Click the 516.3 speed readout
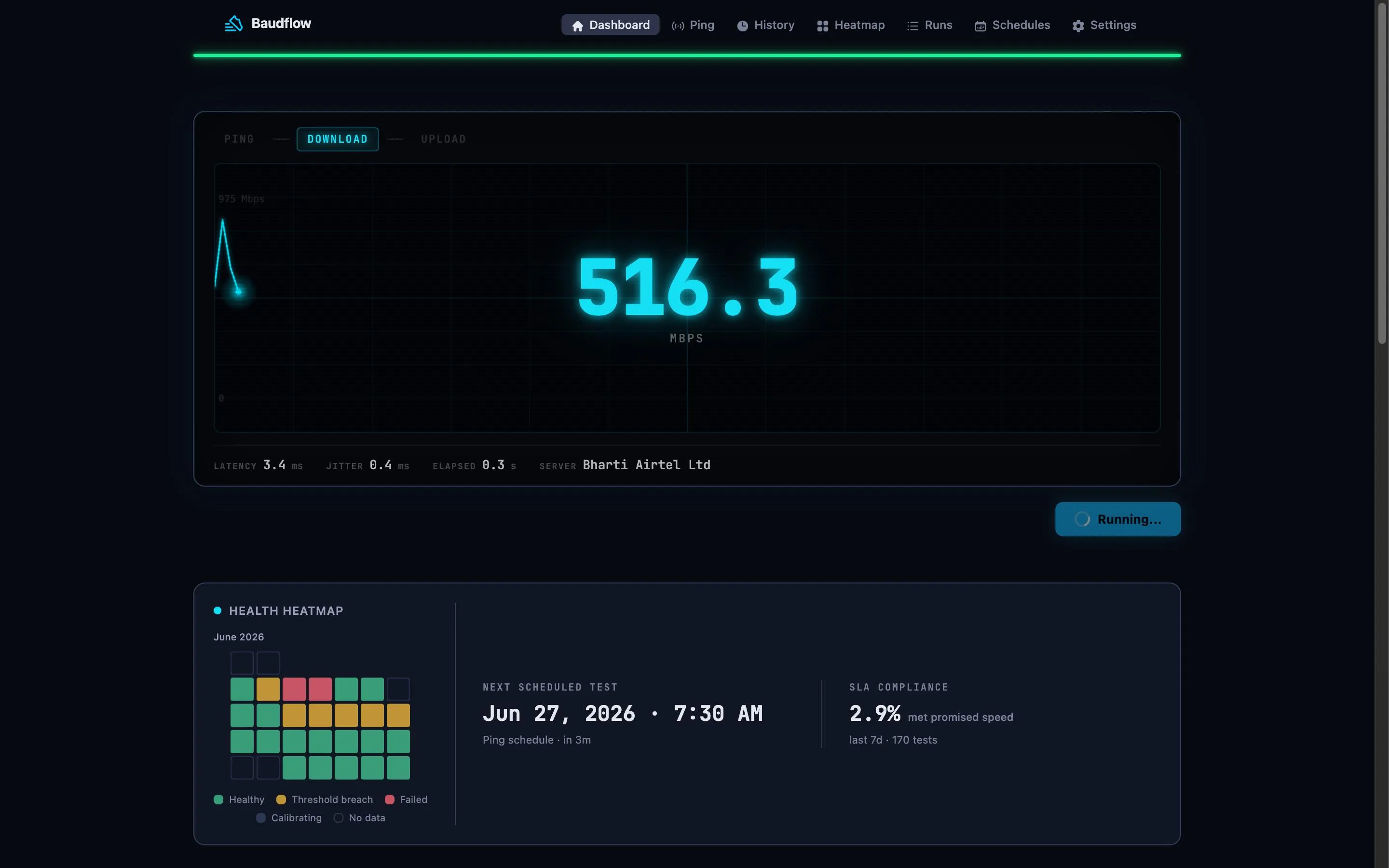 click(x=687, y=287)
